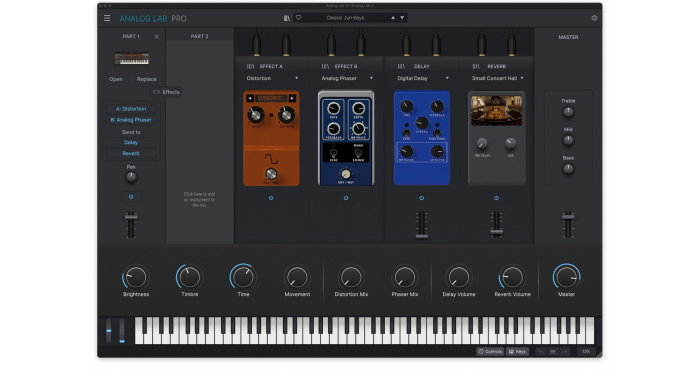Open the Reverb preset bars icon

(476, 67)
